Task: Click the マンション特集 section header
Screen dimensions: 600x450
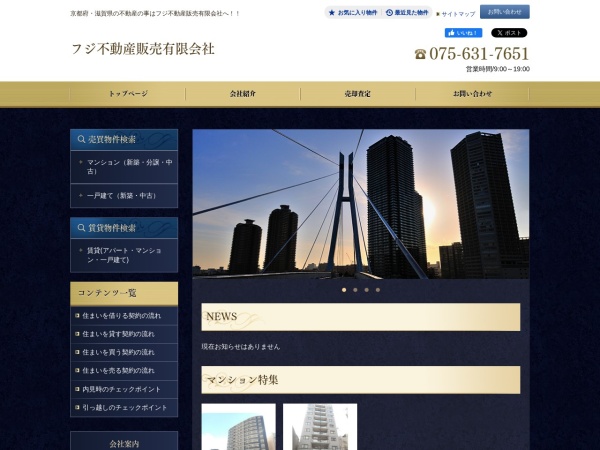Action: (361, 380)
